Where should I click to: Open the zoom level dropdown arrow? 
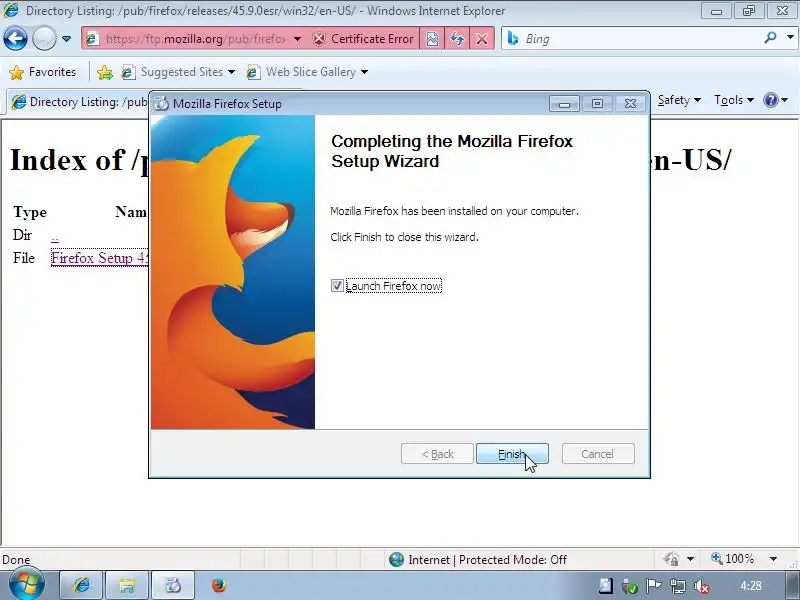773,559
